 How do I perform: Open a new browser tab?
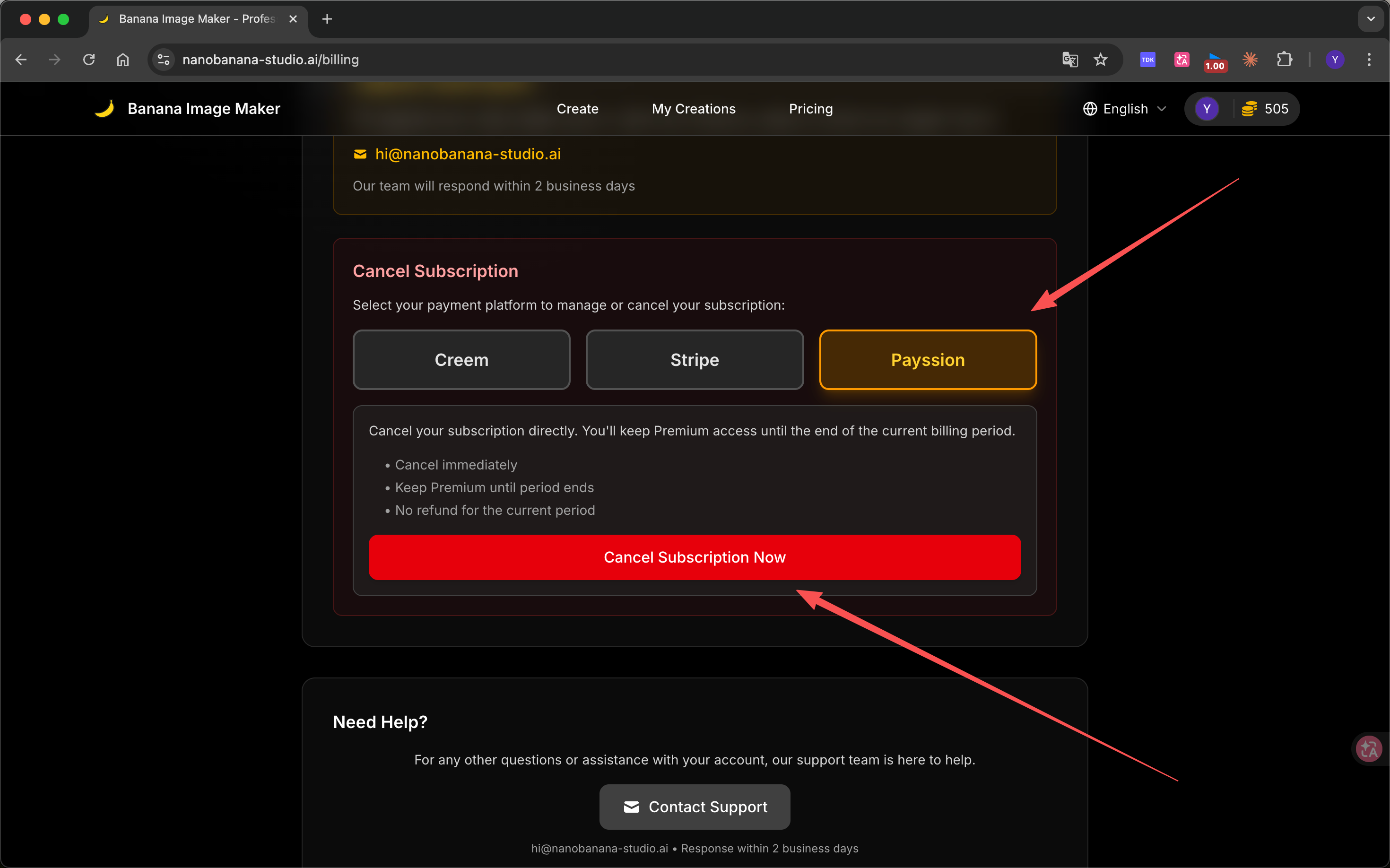coord(327,19)
